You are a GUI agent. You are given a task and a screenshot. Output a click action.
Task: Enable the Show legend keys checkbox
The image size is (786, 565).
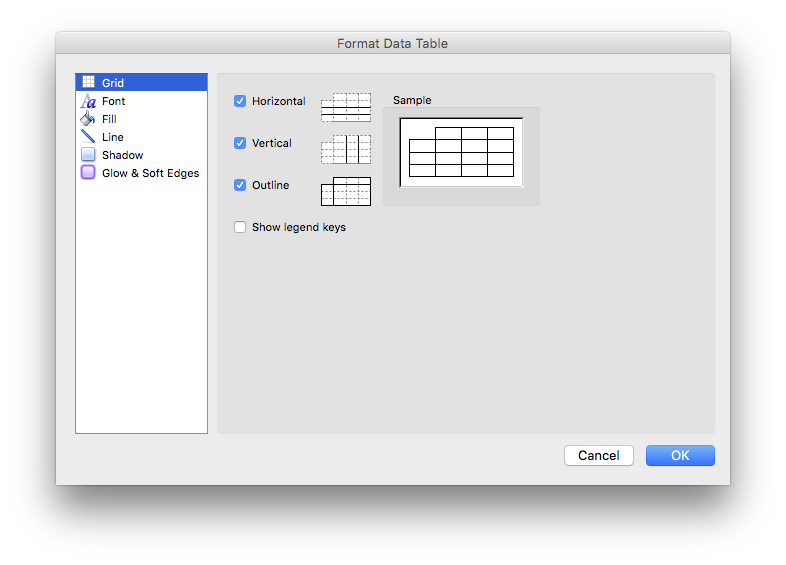[x=240, y=227]
